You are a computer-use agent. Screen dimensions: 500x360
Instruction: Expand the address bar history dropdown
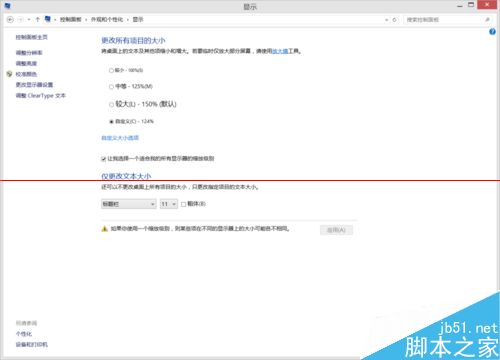(x=387, y=20)
